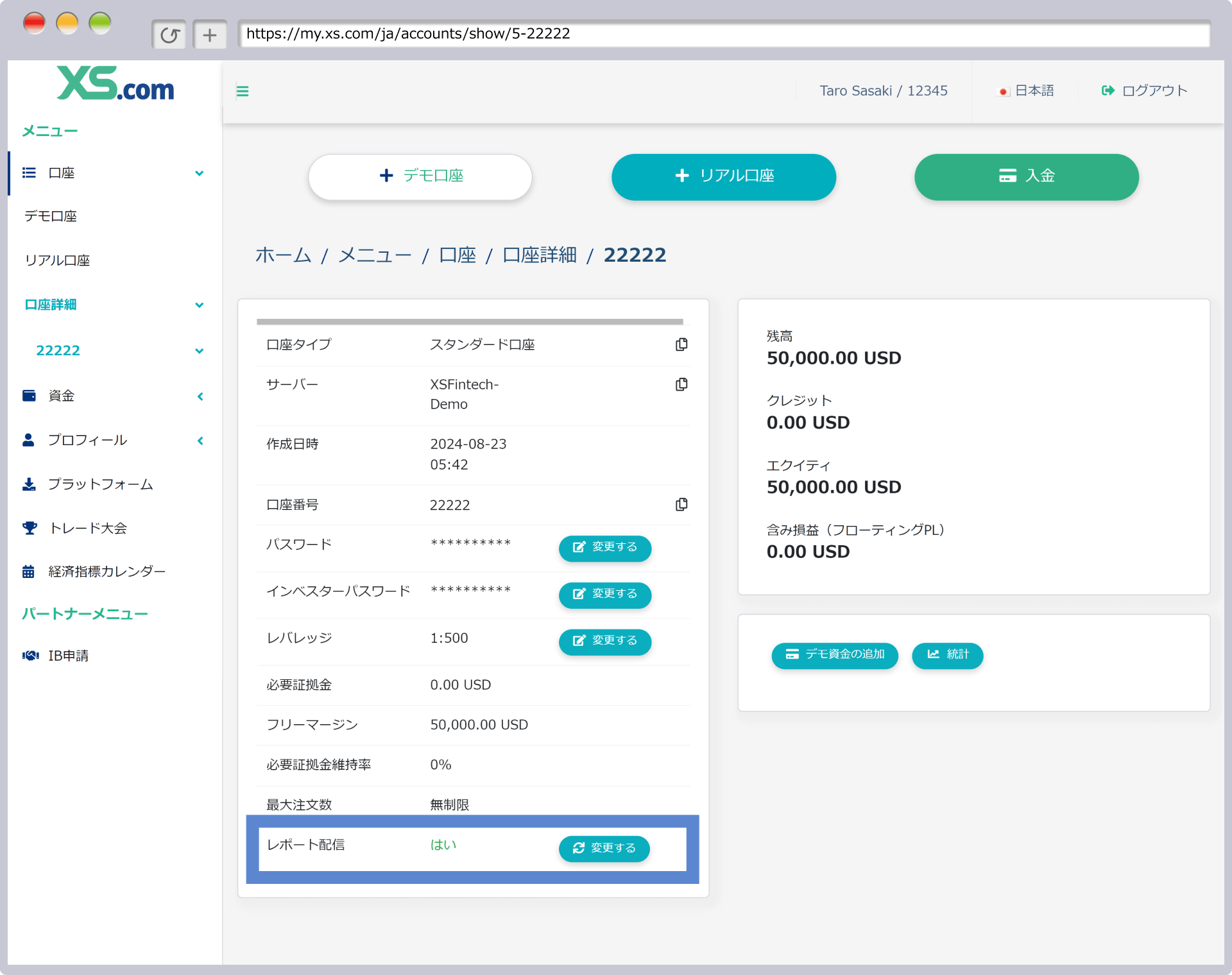Click the 統計 icon button
The image size is (1232, 975).
(x=947, y=654)
